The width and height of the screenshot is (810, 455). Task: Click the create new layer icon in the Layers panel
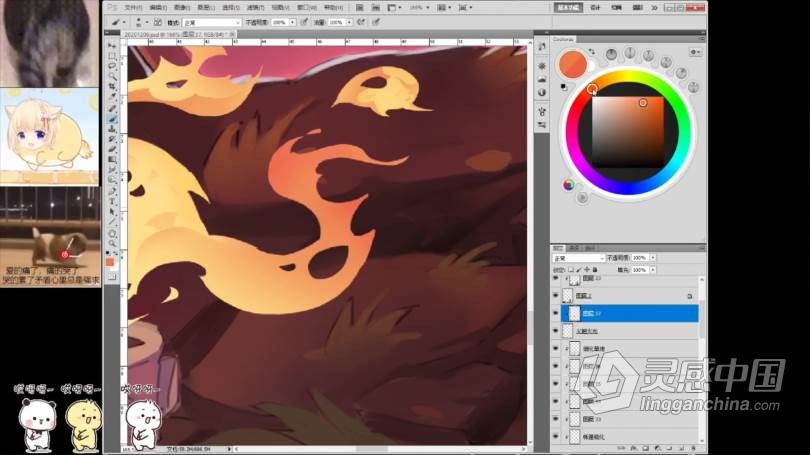(681, 448)
